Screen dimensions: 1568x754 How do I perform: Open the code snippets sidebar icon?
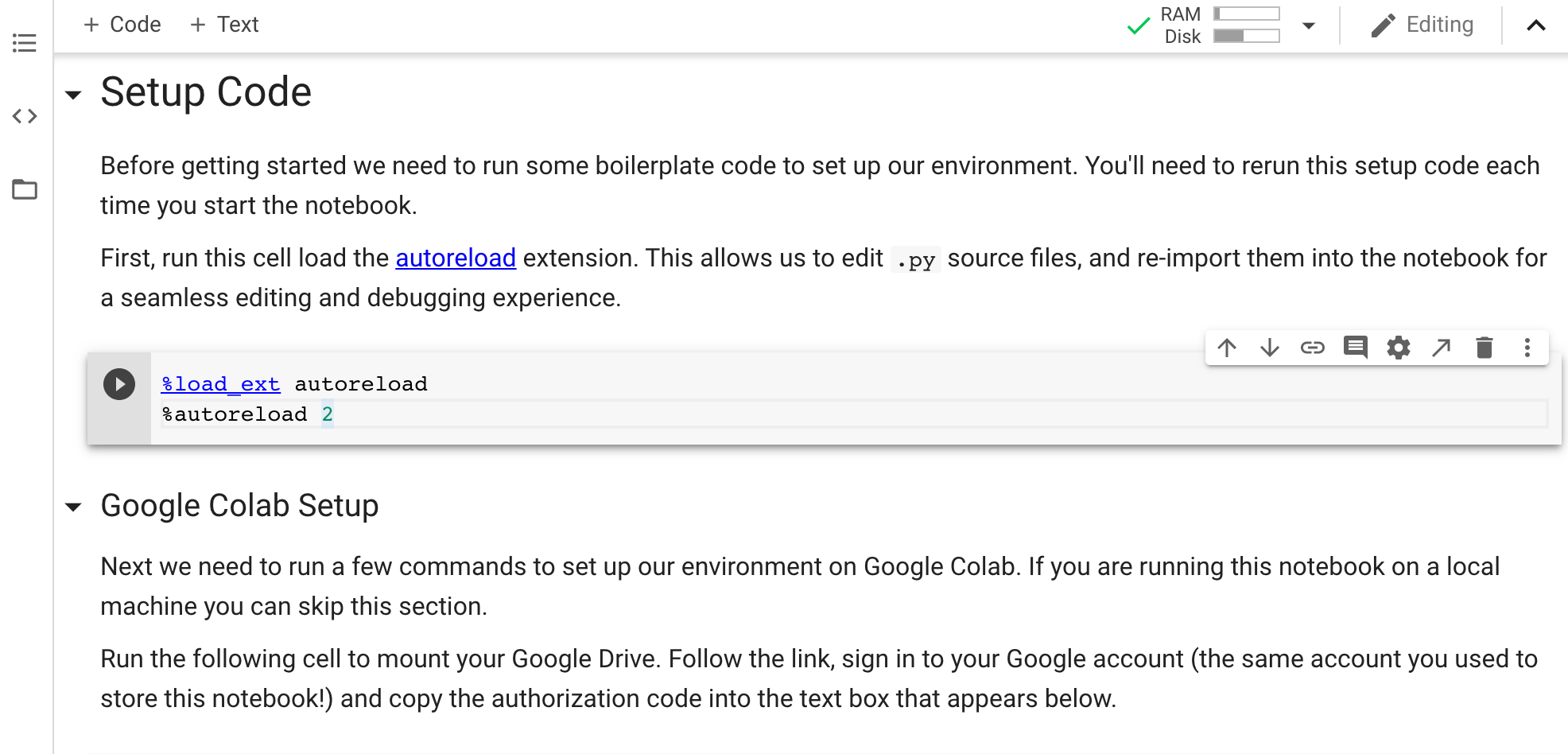[x=25, y=116]
